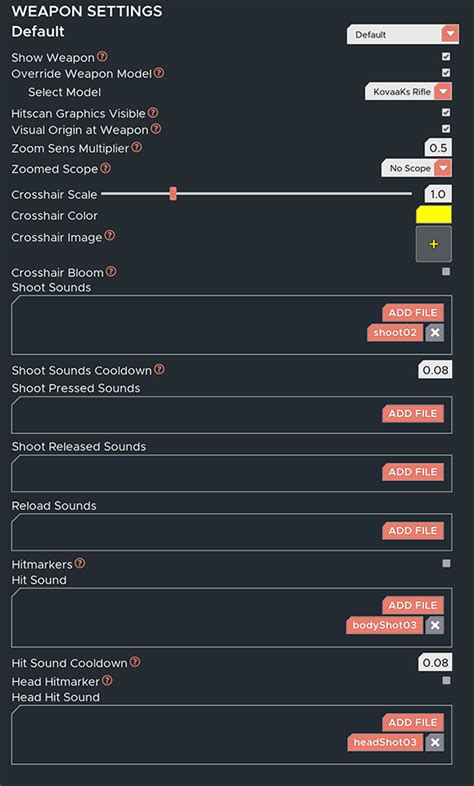
Task: Open the Default weapon profile dropdown
Action: [x=402, y=35]
